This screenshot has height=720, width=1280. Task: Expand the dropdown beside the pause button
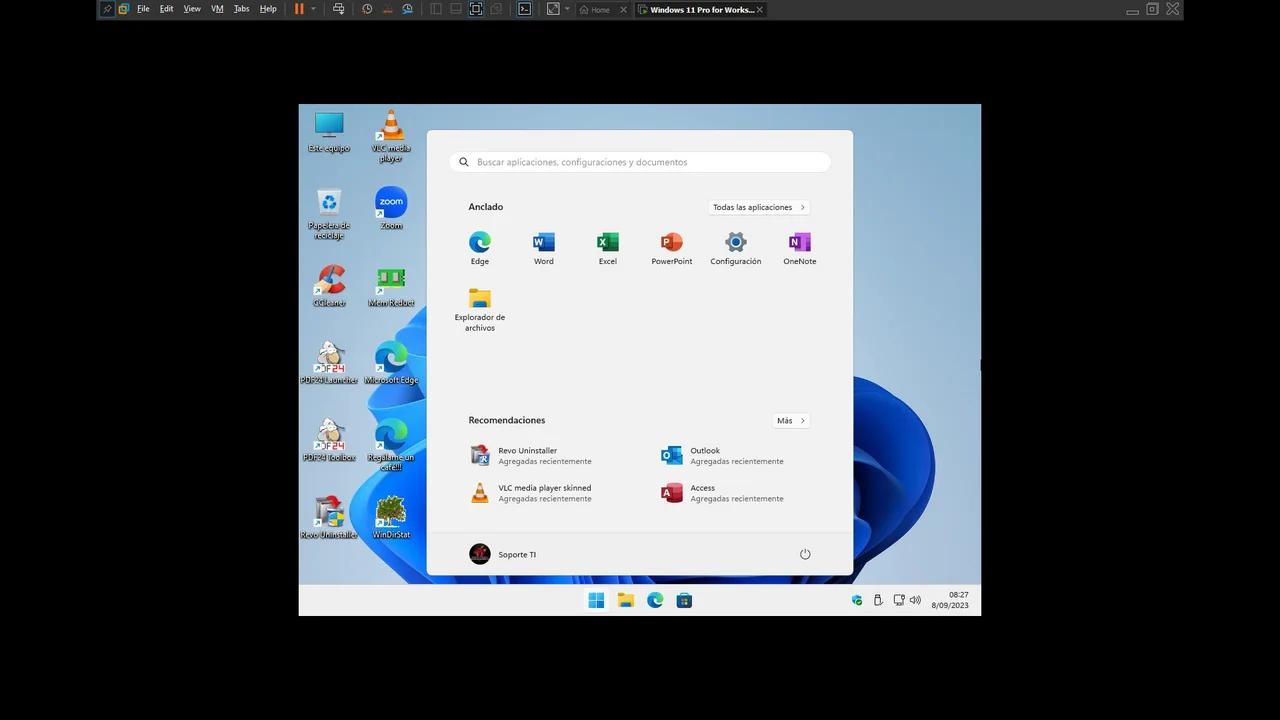[313, 8]
